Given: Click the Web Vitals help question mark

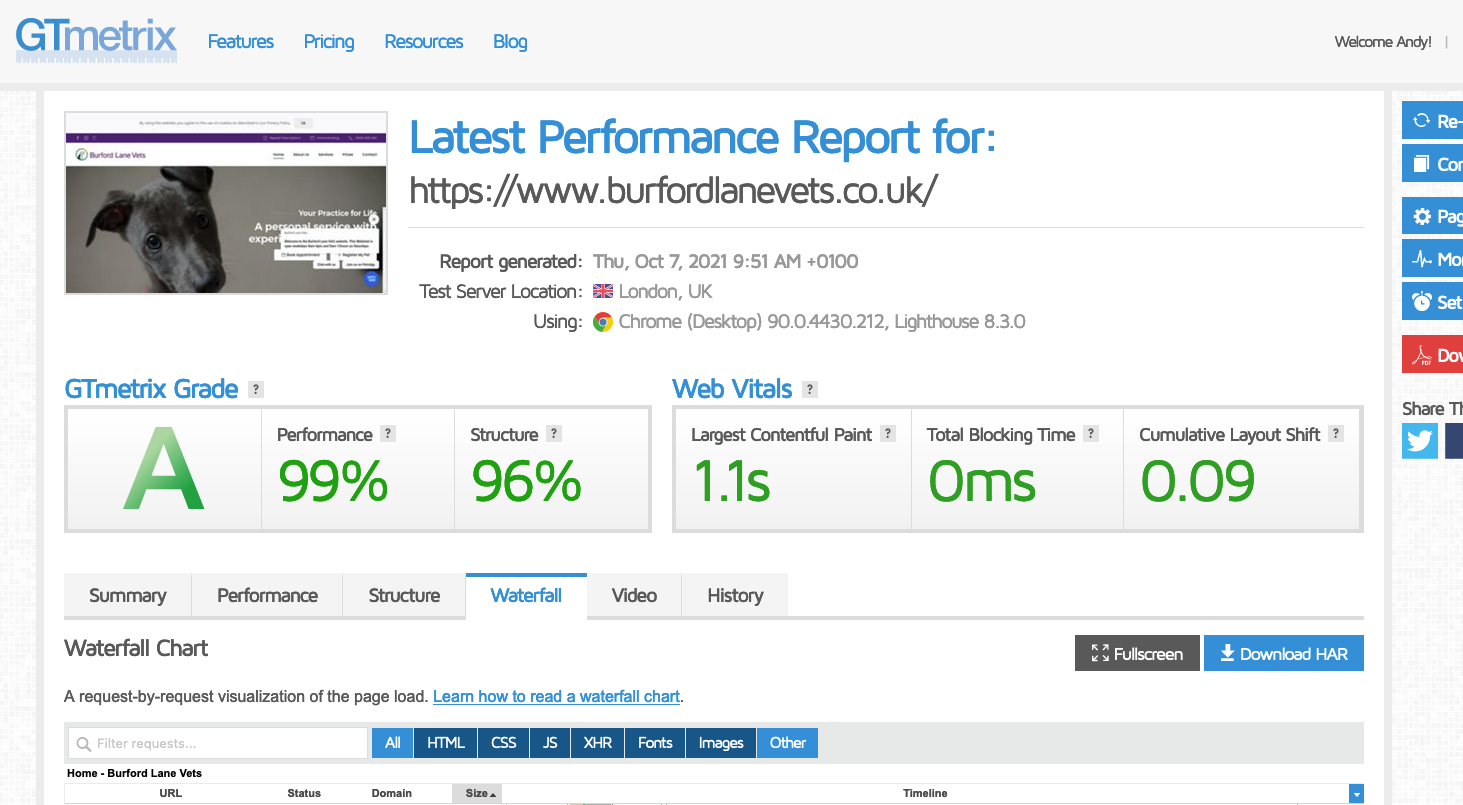Looking at the screenshot, I should point(810,390).
